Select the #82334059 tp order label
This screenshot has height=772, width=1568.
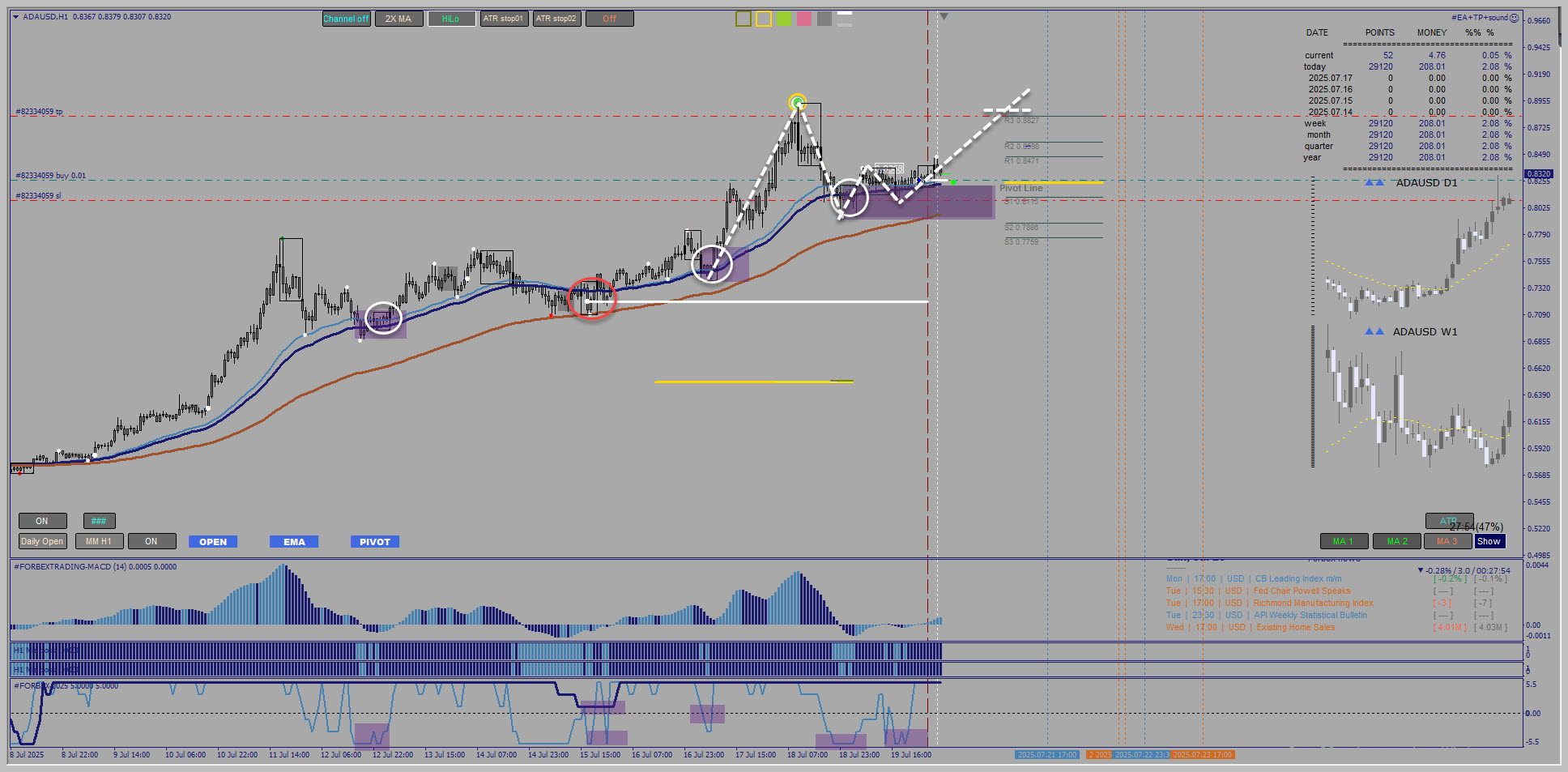coord(40,112)
